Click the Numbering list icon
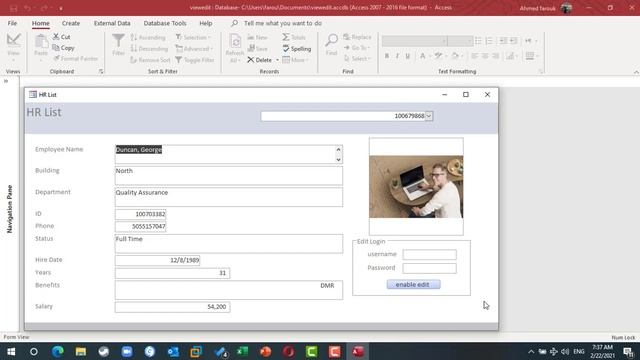Viewport: 640px width, 360px height. pyautogui.click(x=489, y=41)
